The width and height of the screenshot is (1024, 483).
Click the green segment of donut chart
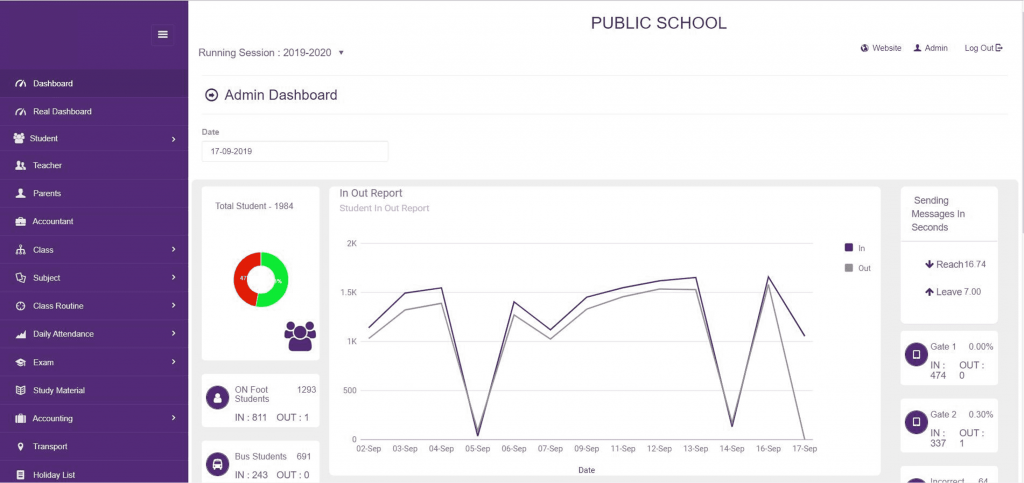tap(281, 279)
